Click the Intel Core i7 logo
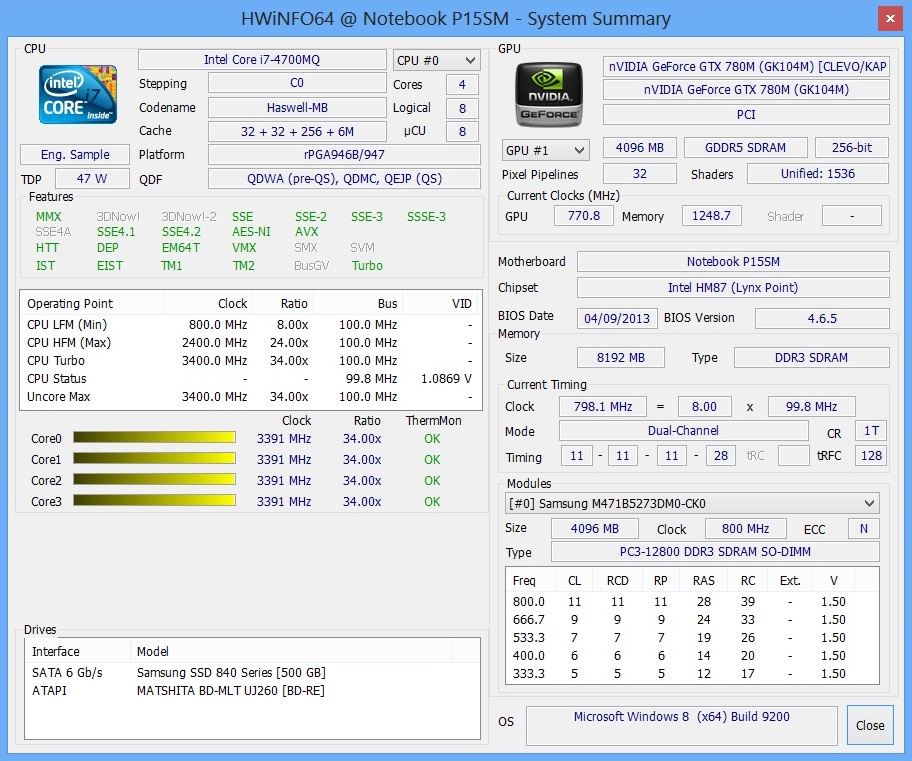912x761 pixels. click(x=78, y=94)
